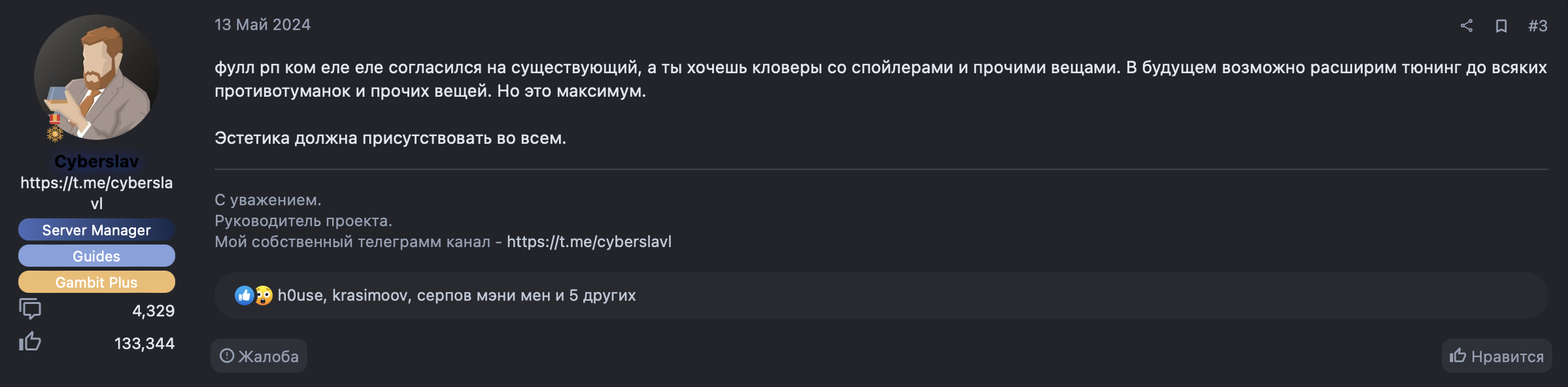Open the 4,329 messages count
The image size is (1568, 387).
pyautogui.click(x=154, y=311)
